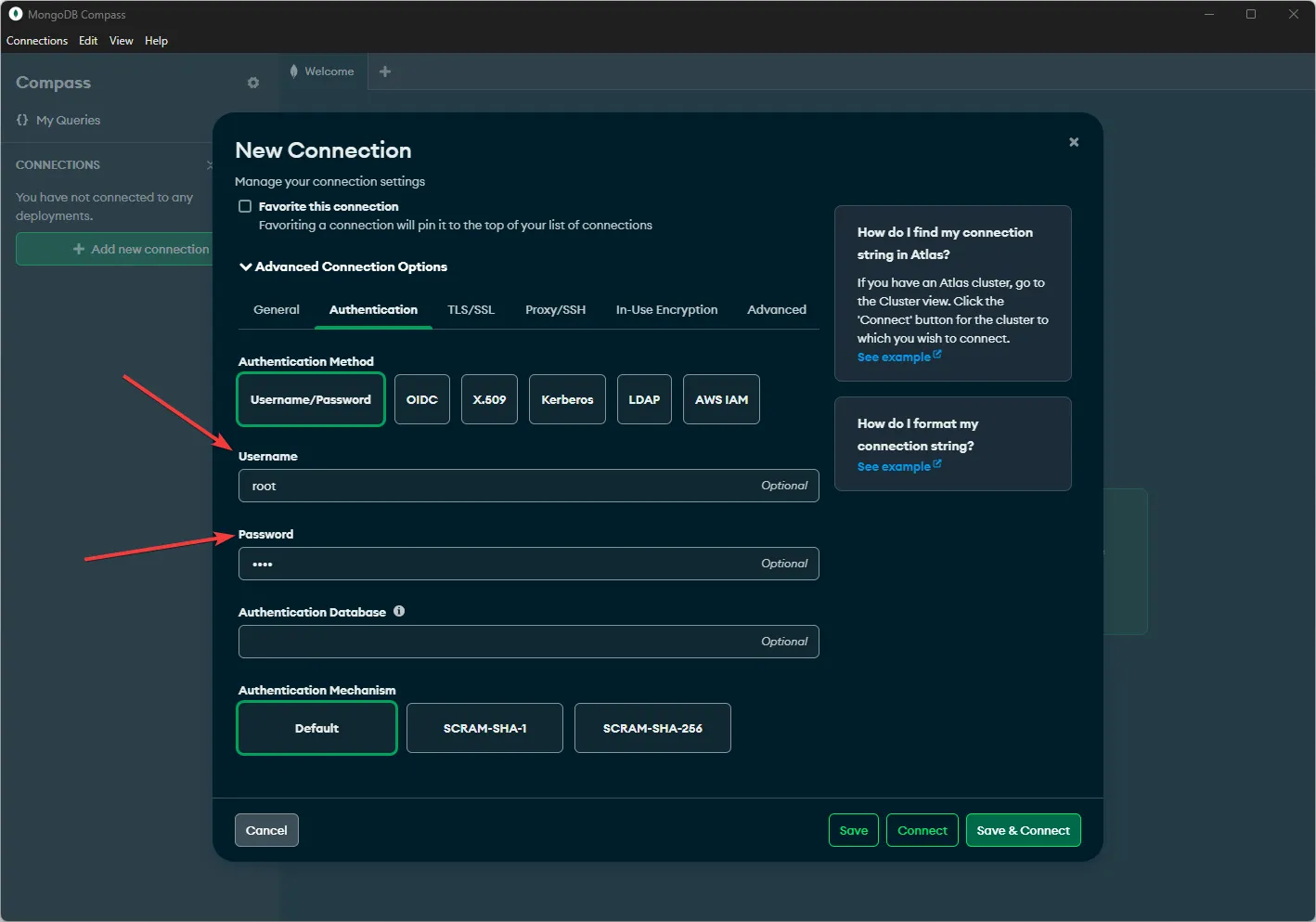Click the plus icon to open a new tab
This screenshot has width=1316, height=922.
(384, 71)
